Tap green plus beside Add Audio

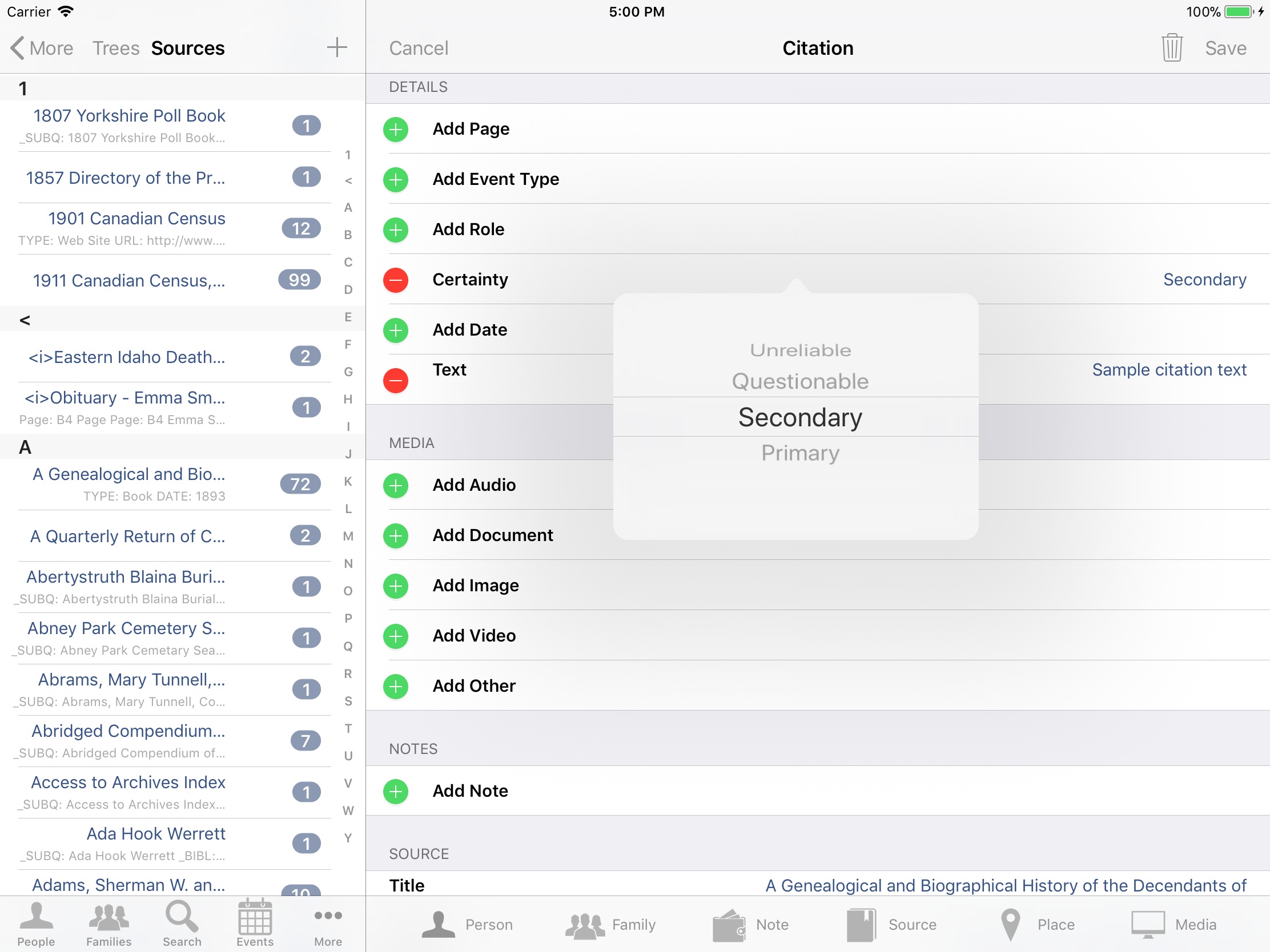[x=396, y=486]
